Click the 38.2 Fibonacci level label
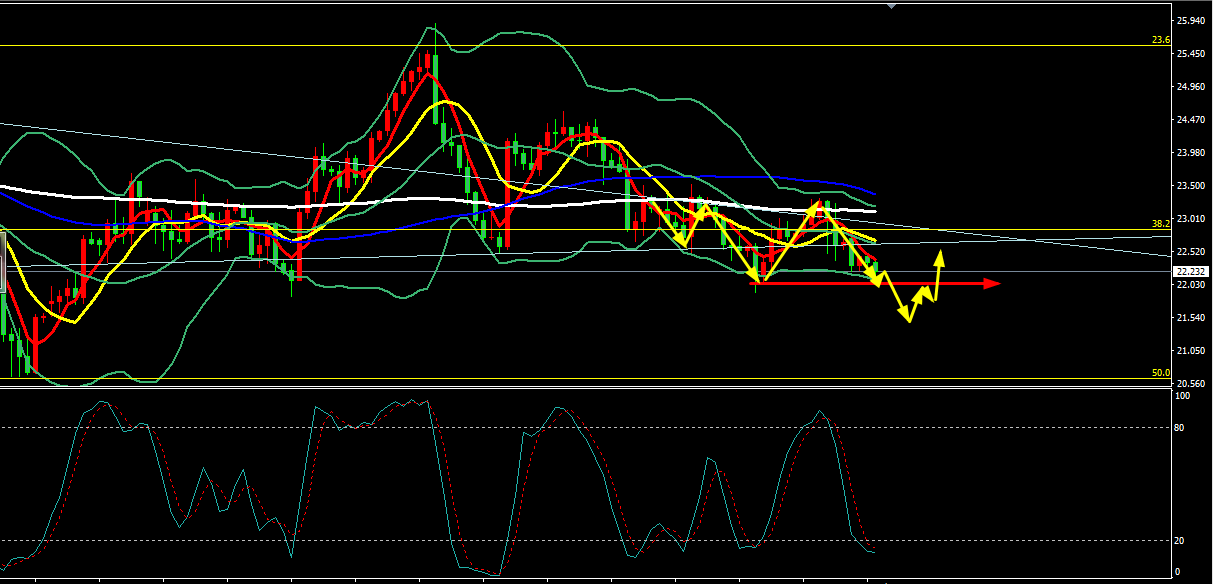The height and width of the screenshot is (584, 1214). tap(1160, 224)
